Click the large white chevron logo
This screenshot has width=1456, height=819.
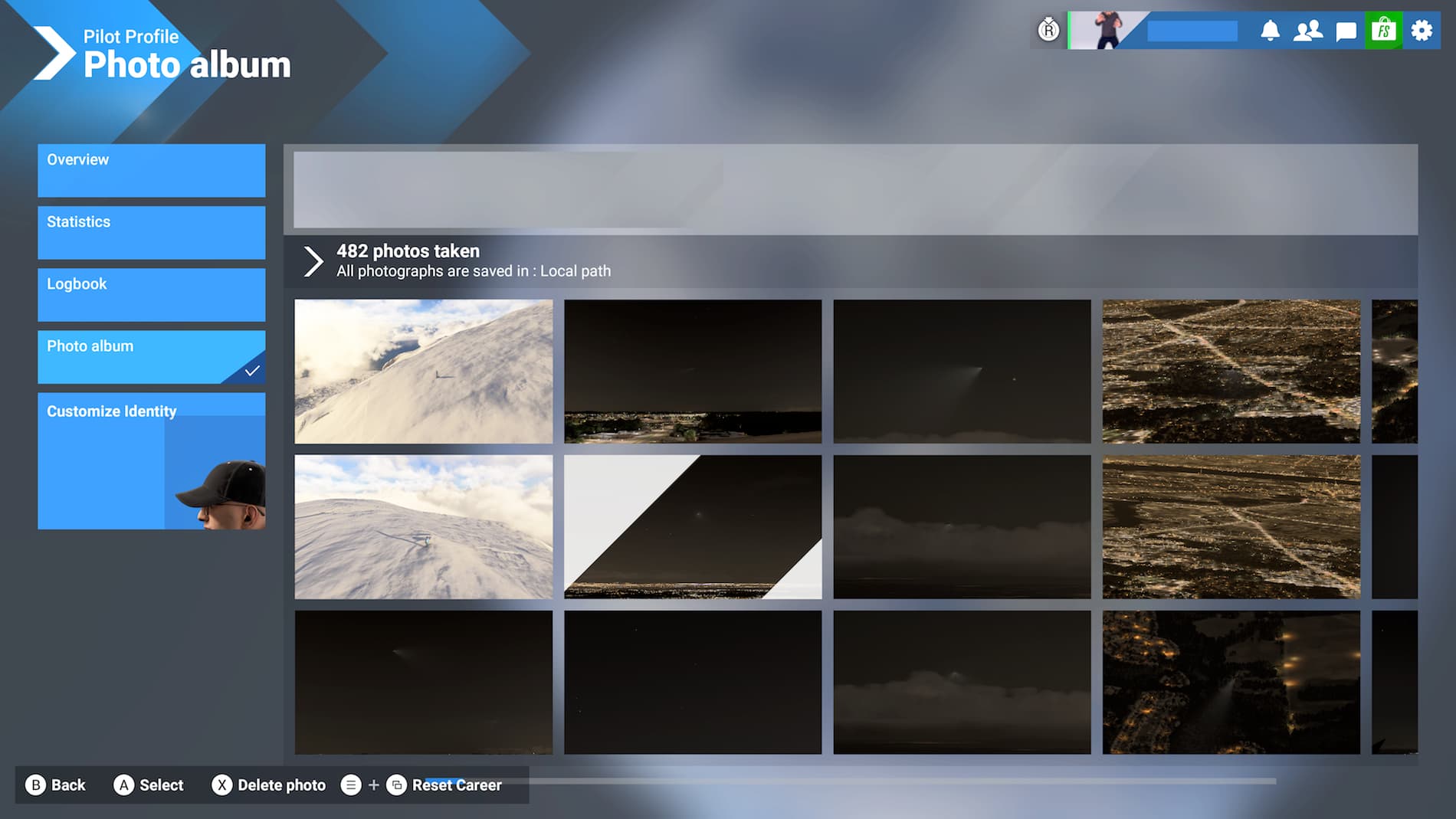pyautogui.click(x=52, y=53)
